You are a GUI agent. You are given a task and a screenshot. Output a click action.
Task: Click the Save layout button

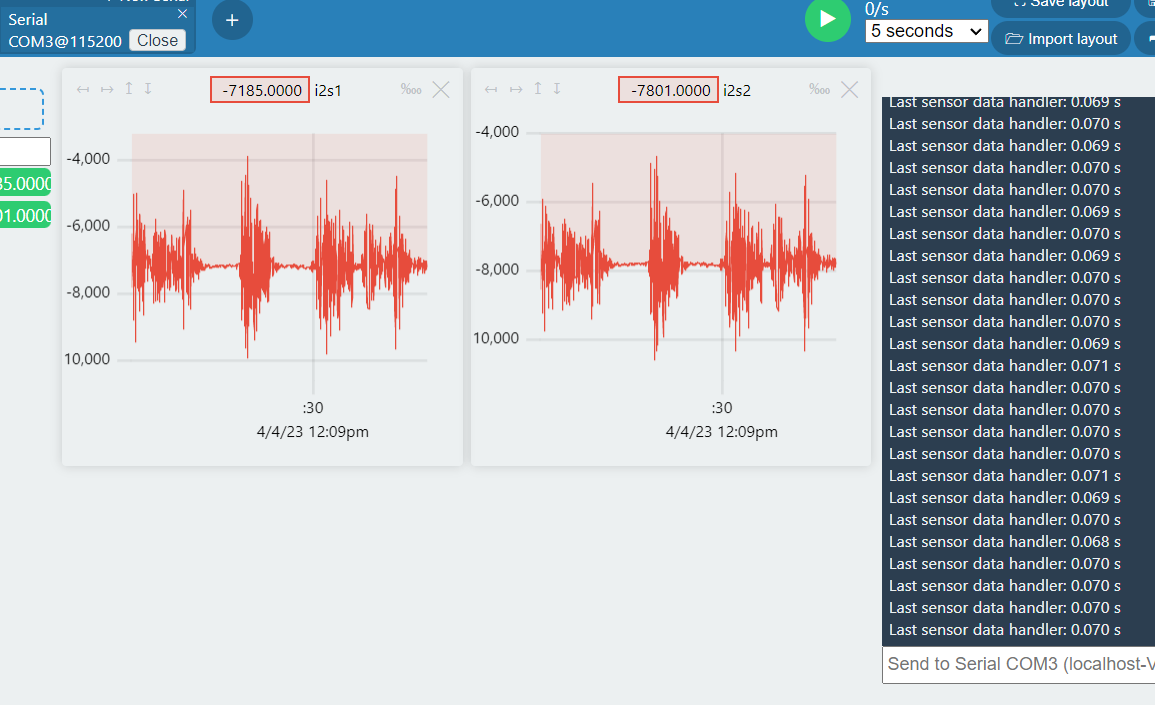point(1060,5)
